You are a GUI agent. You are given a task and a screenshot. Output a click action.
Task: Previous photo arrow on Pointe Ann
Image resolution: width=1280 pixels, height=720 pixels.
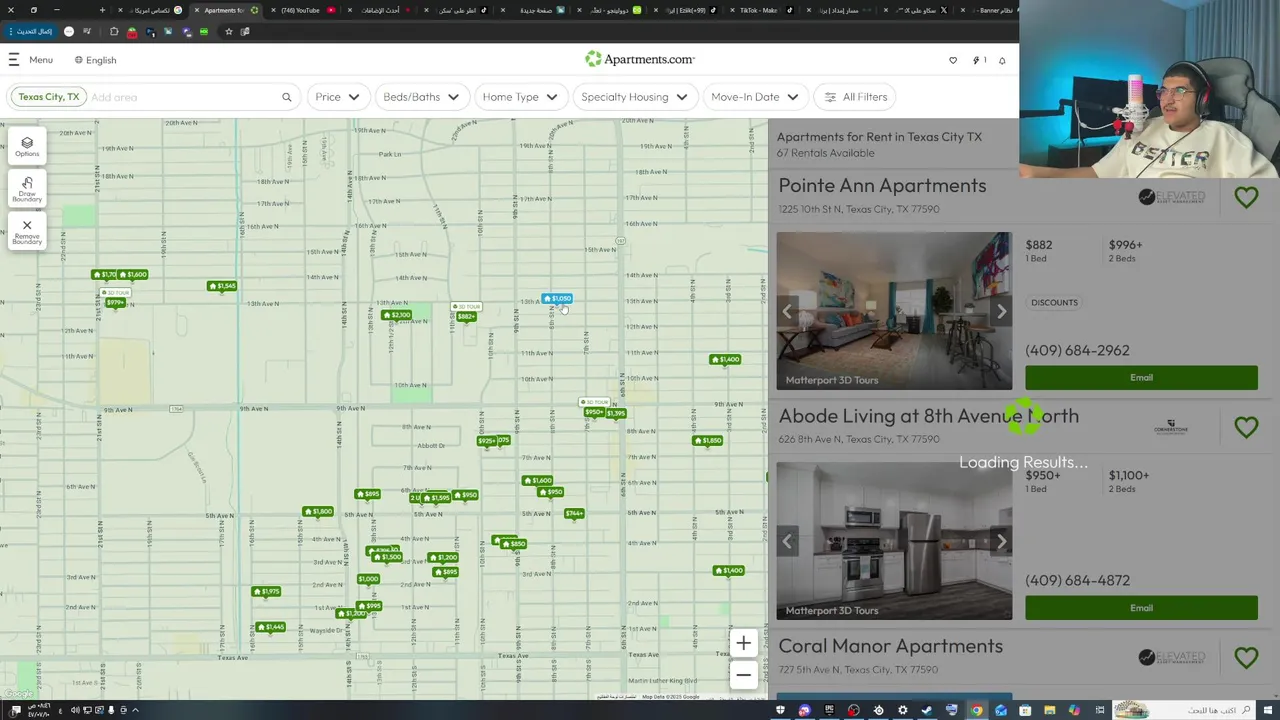point(787,311)
